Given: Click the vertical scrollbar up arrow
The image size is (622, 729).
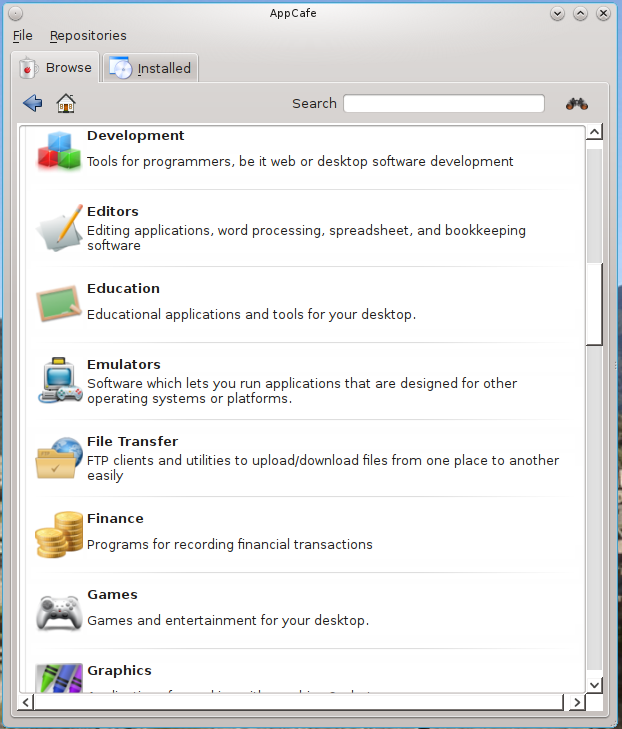Looking at the screenshot, I should pos(594,132).
